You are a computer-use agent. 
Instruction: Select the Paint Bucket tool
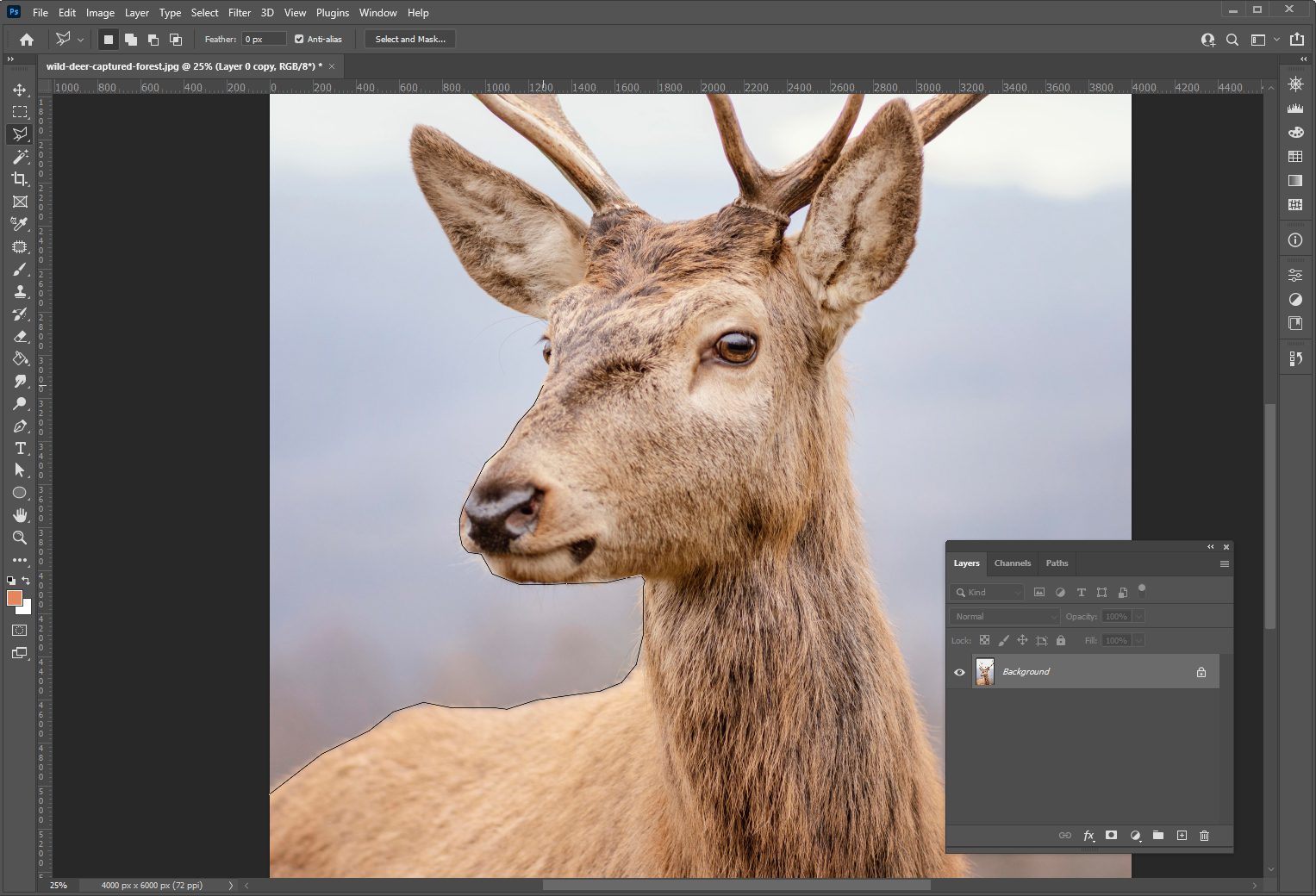[20, 359]
